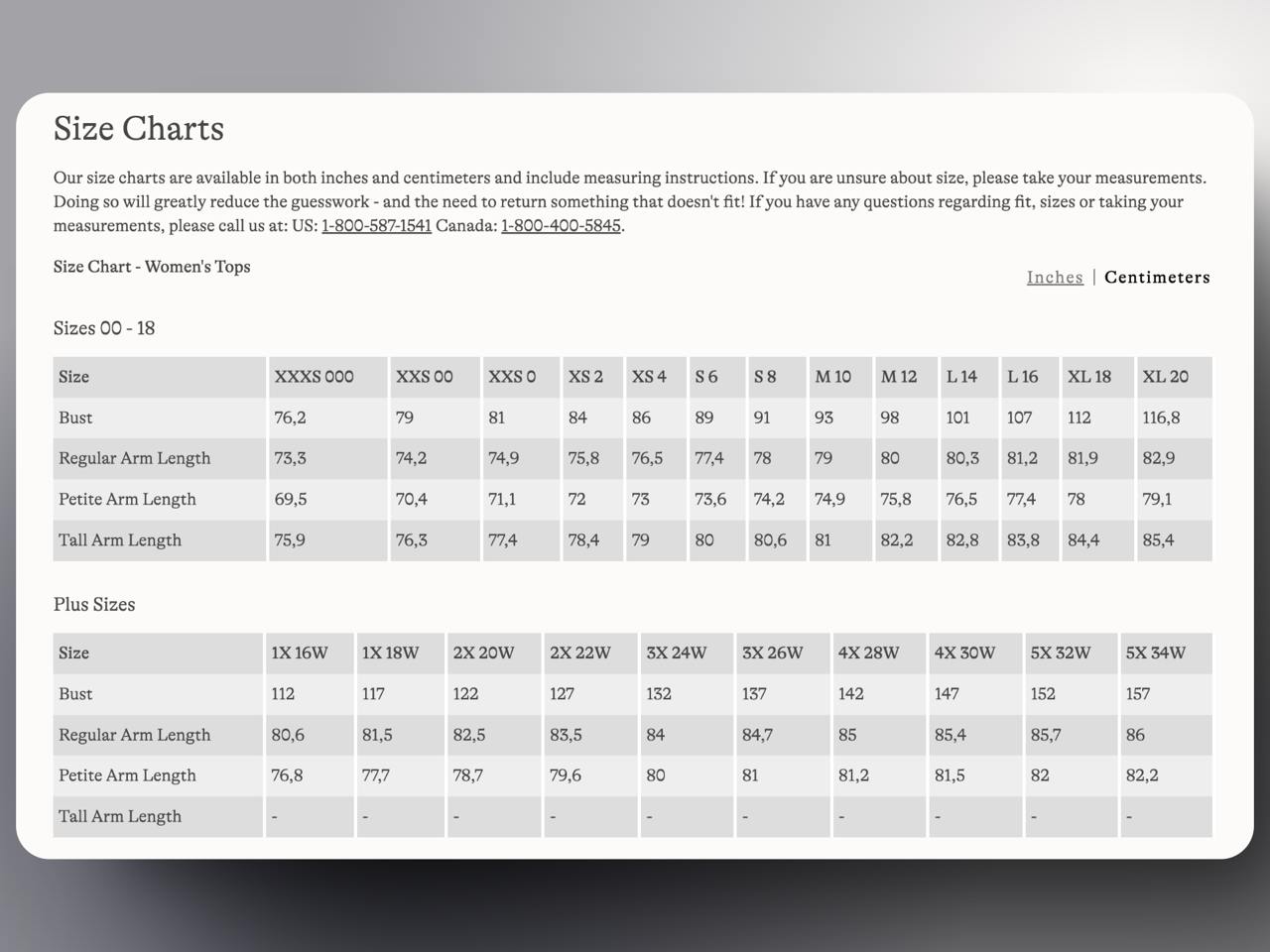Click the Size Chart - Women's Tops label

152,267
